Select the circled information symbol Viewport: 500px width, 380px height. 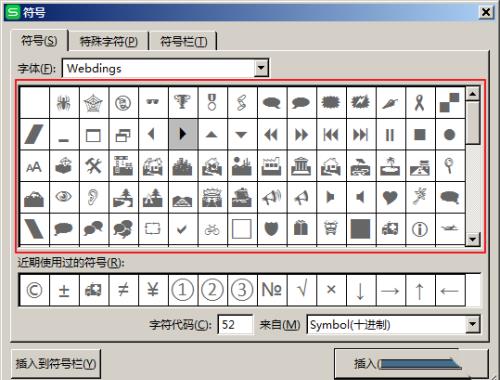[x=420, y=229]
